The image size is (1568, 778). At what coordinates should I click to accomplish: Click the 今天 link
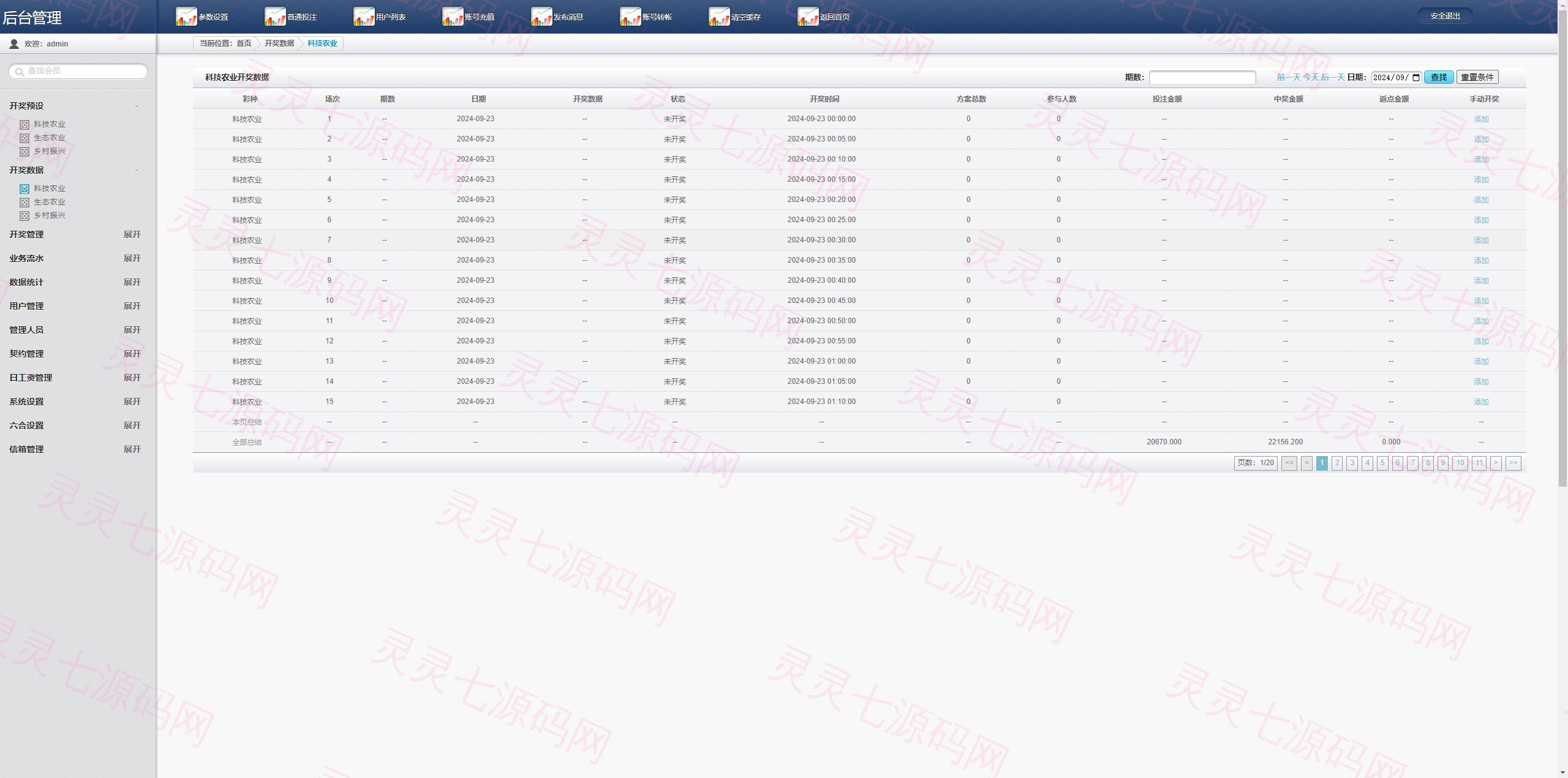click(1311, 77)
